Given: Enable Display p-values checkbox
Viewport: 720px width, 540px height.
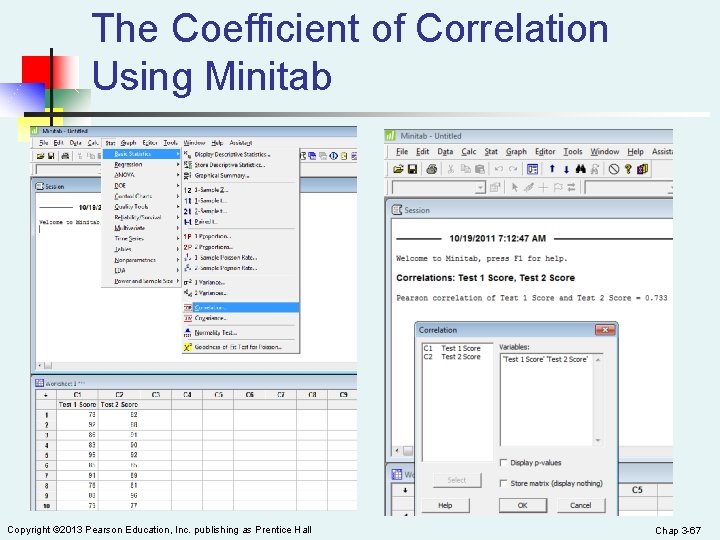Looking at the screenshot, I should point(503,462).
